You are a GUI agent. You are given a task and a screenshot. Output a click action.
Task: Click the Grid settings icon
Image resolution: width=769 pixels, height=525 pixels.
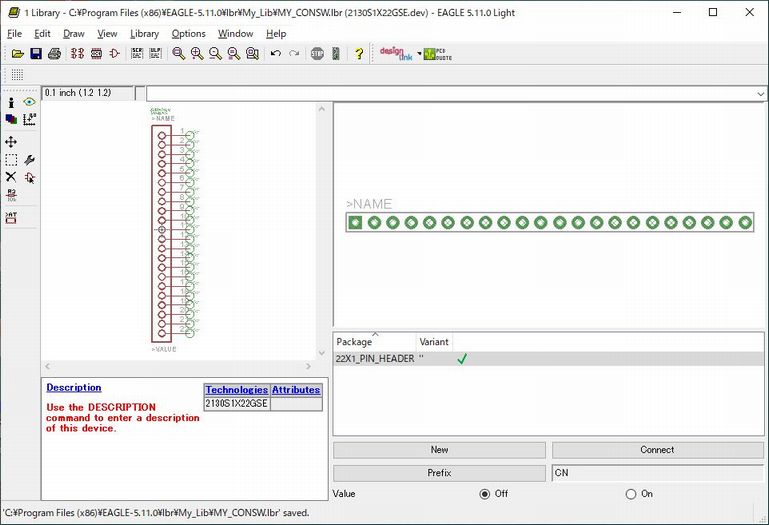(x=16, y=75)
